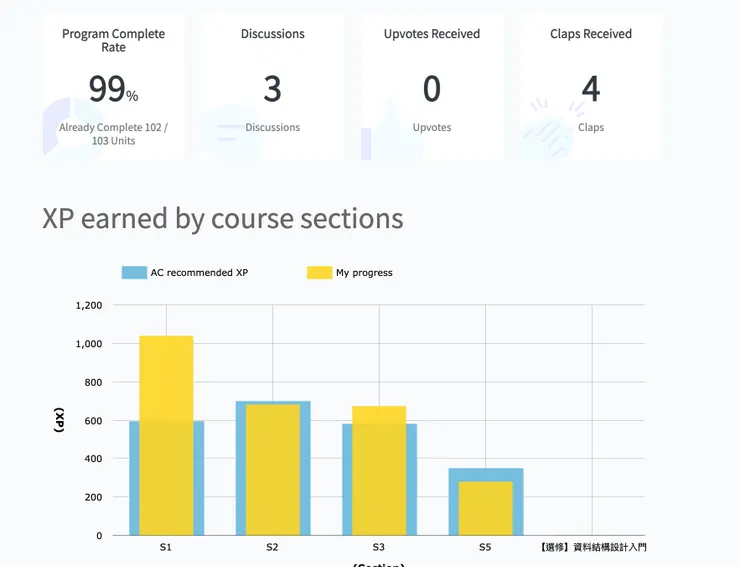Click the 99% completion value

coord(113,89)
